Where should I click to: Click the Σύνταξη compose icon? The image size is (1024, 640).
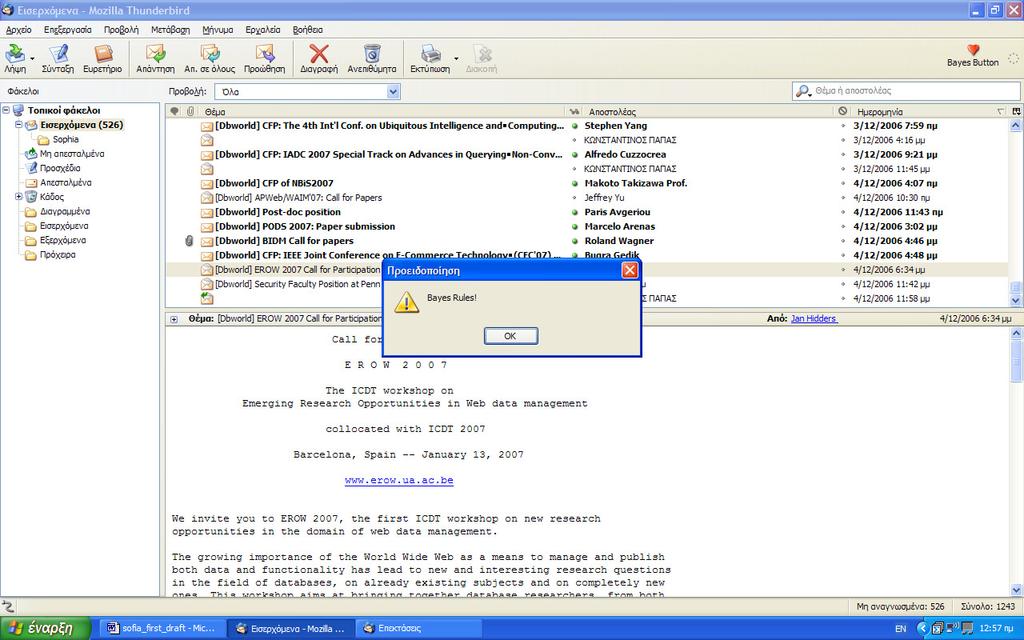(x=58, y=53)
